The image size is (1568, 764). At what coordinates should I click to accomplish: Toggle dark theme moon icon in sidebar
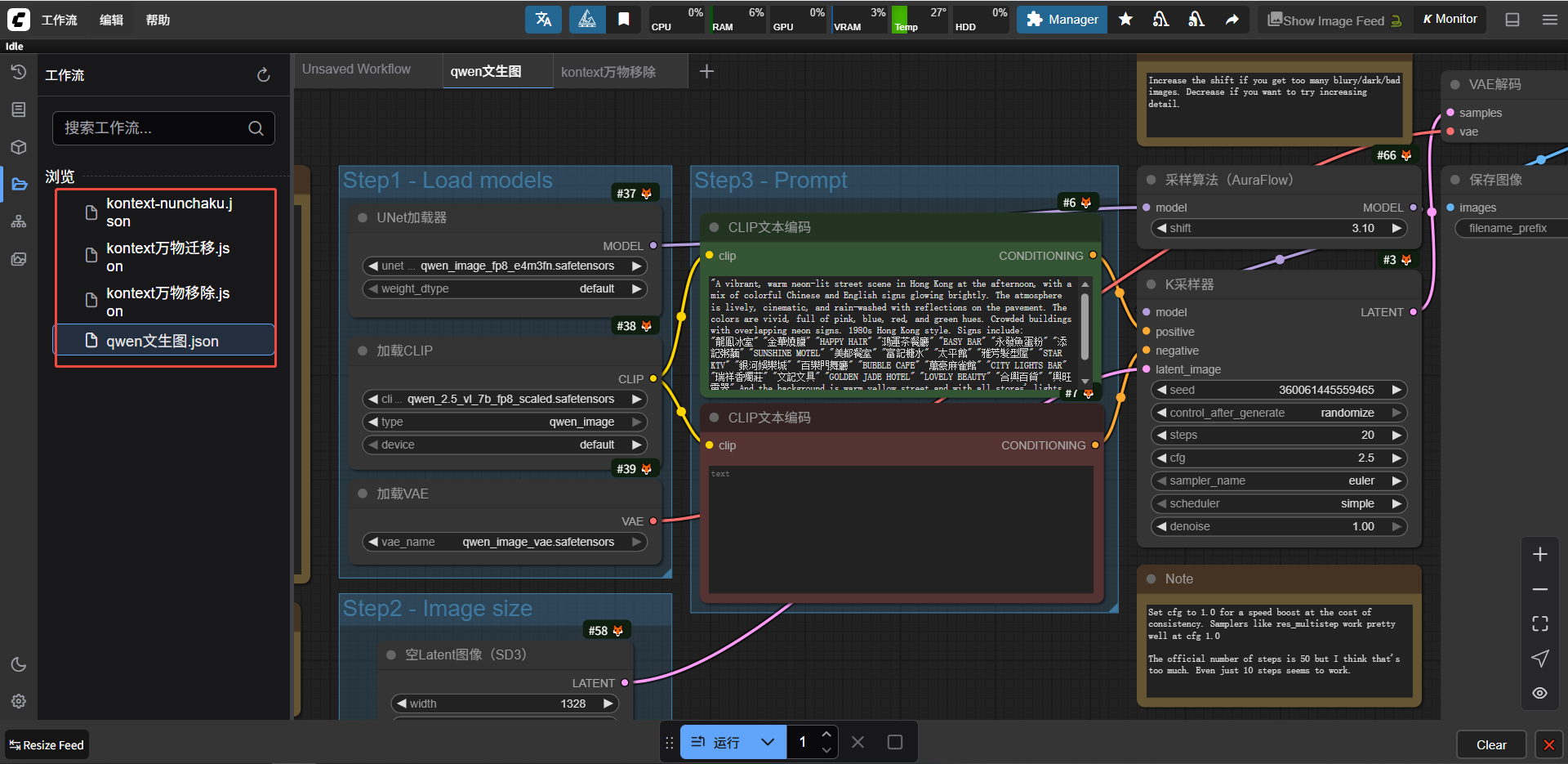[x=19, y=664]
